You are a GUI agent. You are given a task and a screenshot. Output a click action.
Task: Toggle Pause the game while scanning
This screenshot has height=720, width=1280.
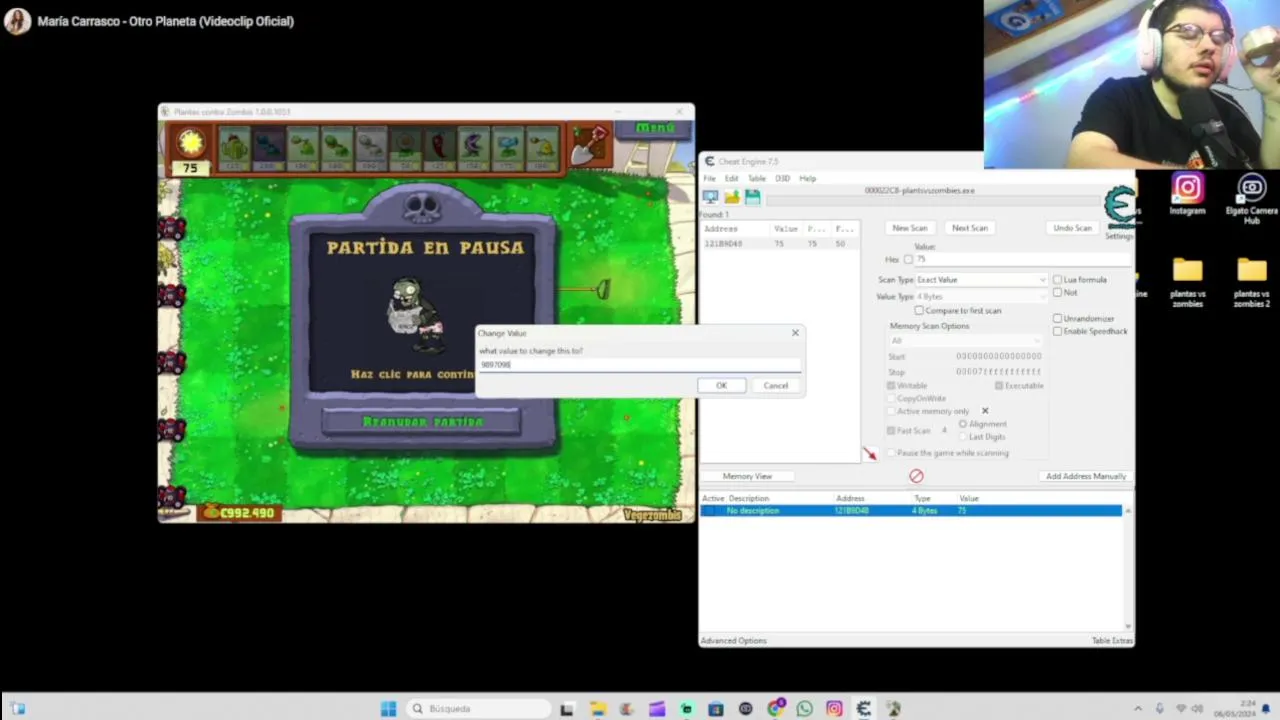tap(891, 453)
